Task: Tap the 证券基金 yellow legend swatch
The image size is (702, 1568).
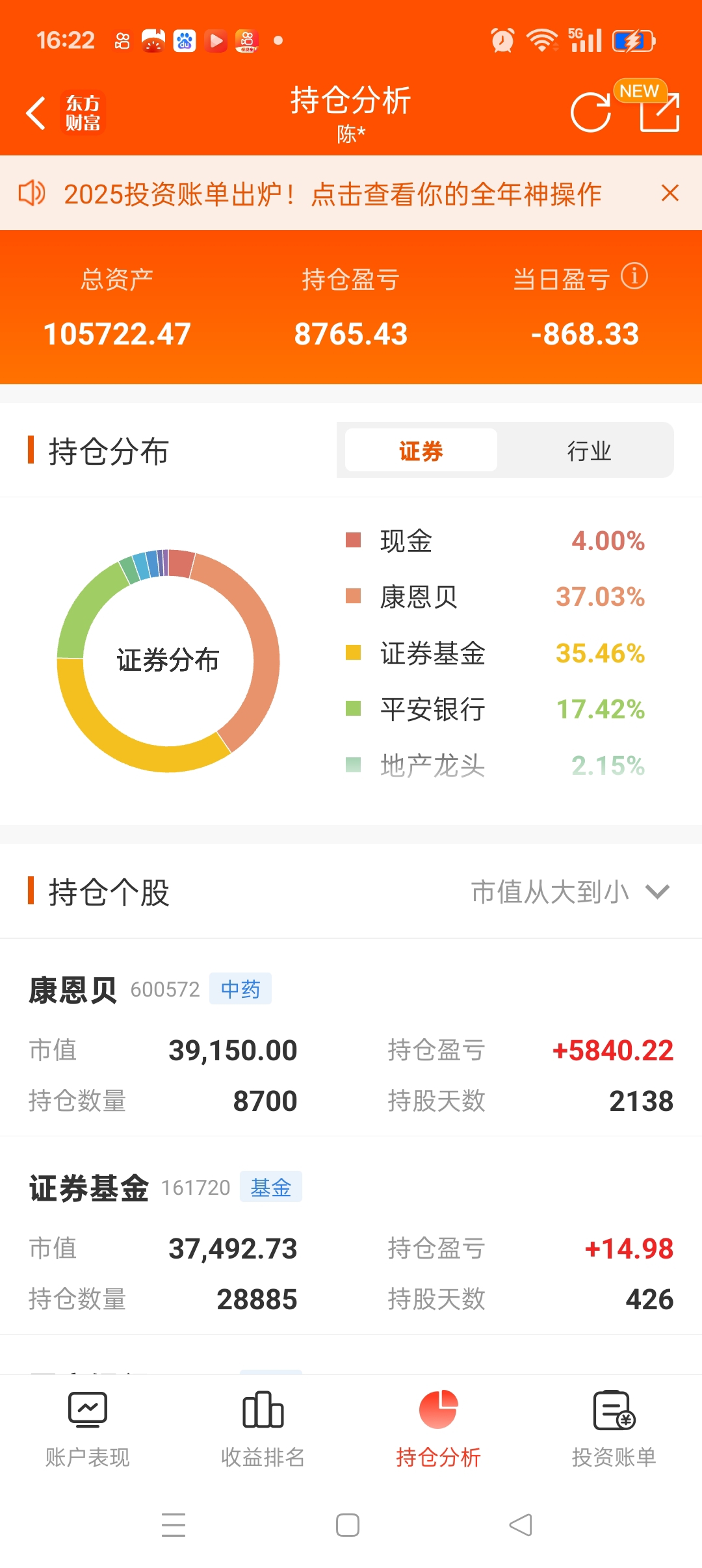Action: (x=353, y=653)
